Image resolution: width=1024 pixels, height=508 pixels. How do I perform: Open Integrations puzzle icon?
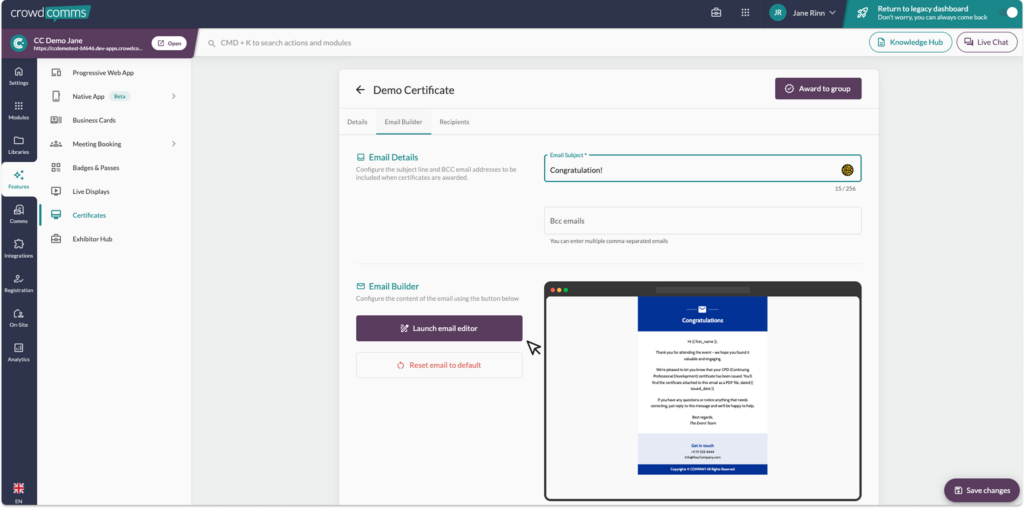point(18,248)
